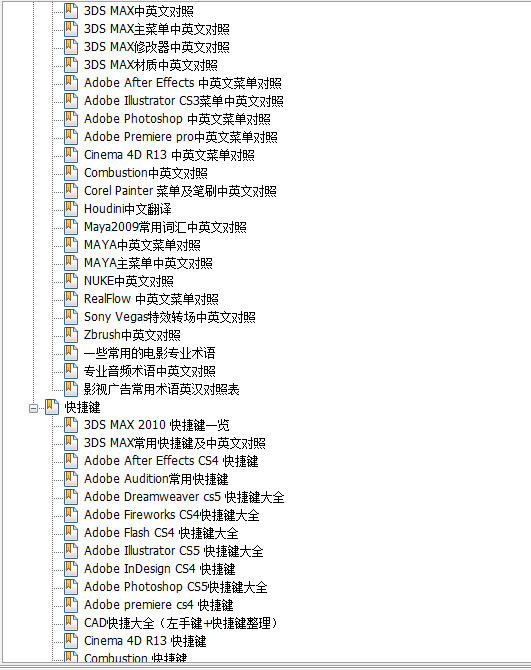Open 一些常用的电影专业术语 entry
This screenshot has width=531, height=670.
click(150, 353)
